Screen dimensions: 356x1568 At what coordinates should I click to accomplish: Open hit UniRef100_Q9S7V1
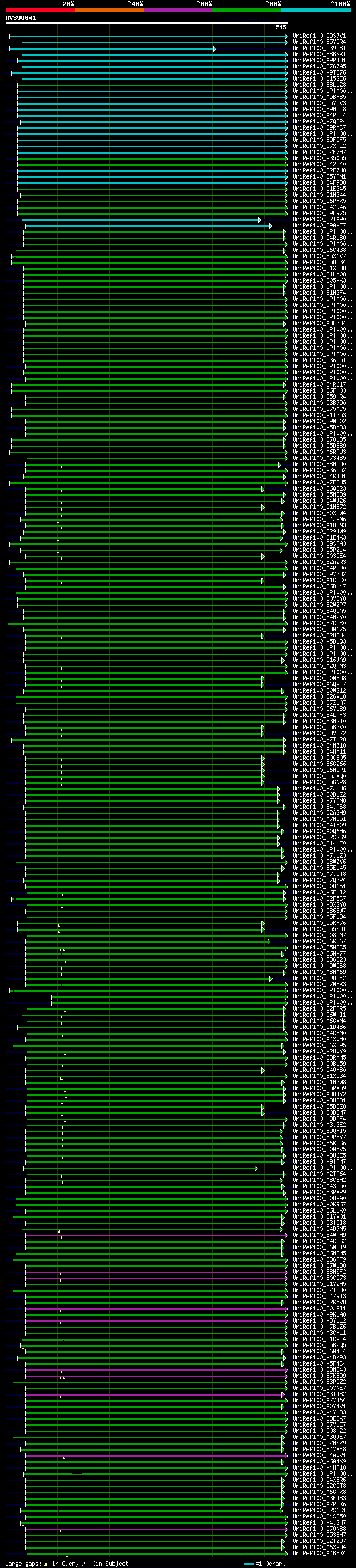pyautogui.click(x=319, y=36)
